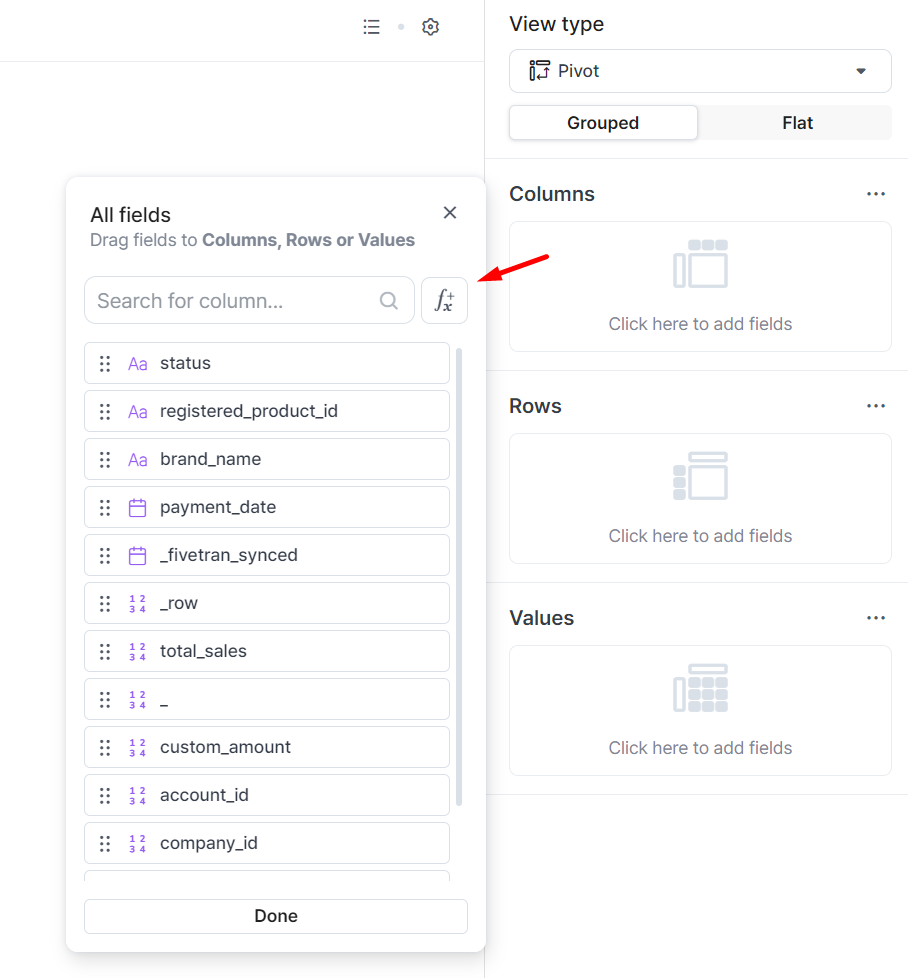Click text type icon beside brand_name
This screenshot has height=978, width=908.
pos(137,459)
